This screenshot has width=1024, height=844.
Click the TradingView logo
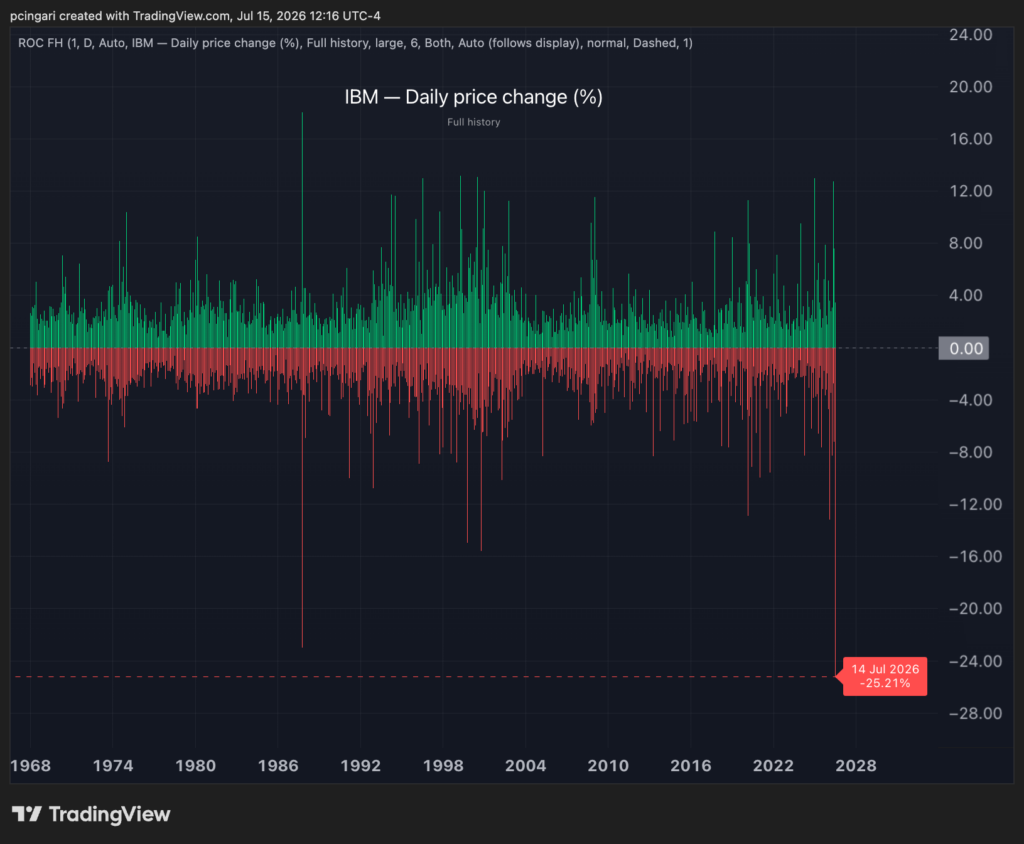pos(91,814)
